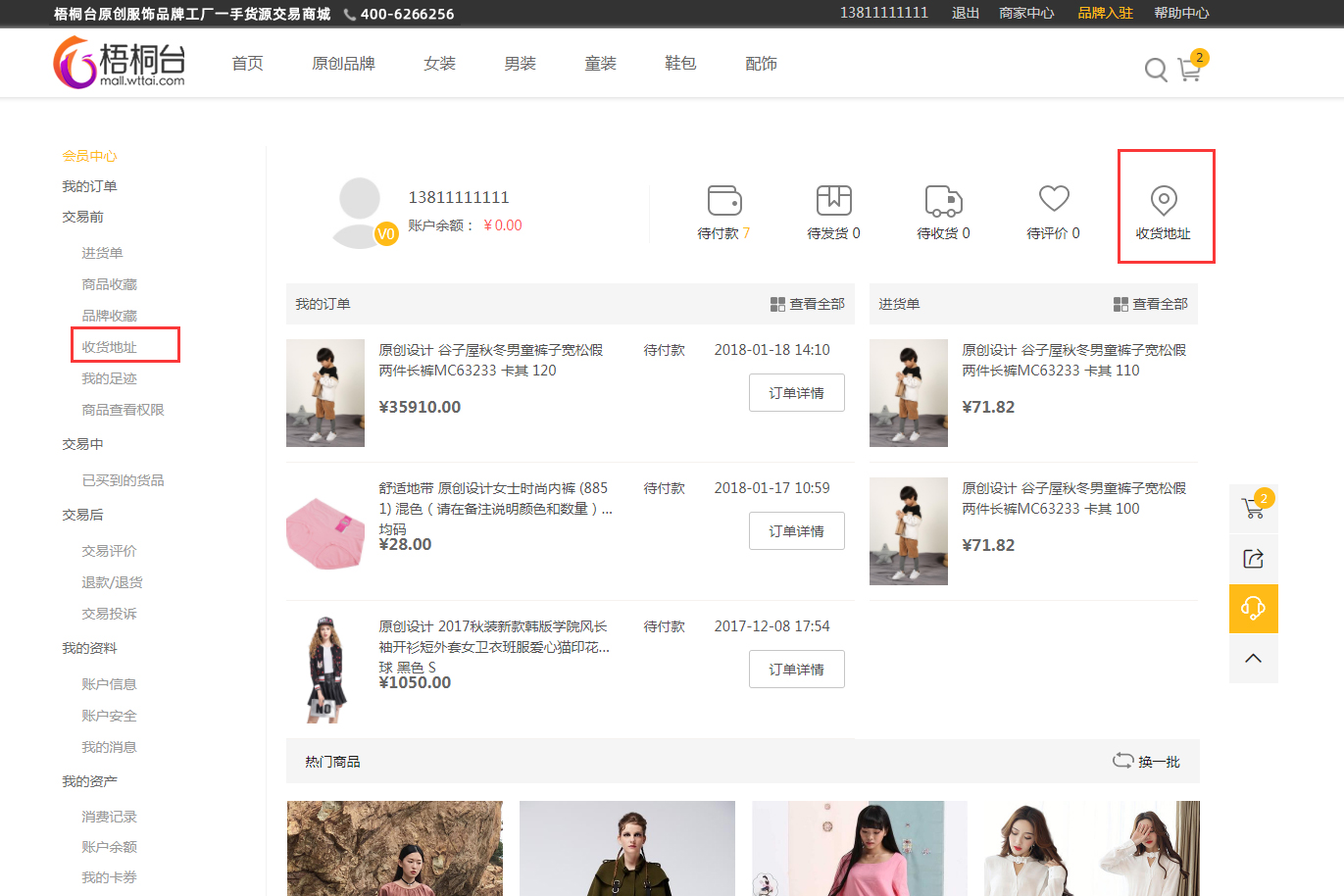Open 原创品牌 navigation menu item

343,64
